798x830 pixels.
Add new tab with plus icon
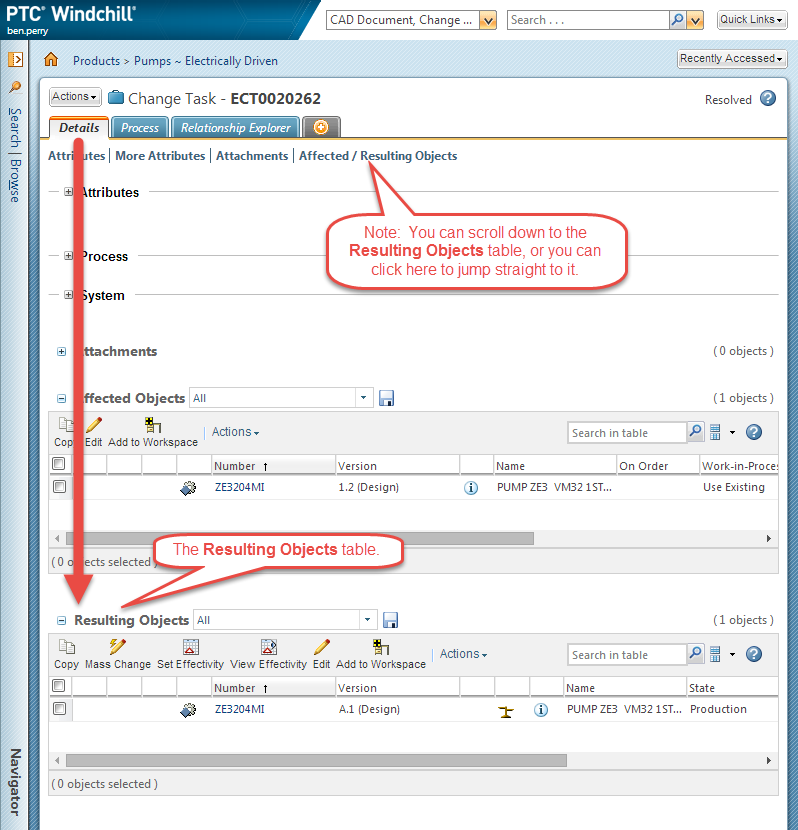[321, 127]
